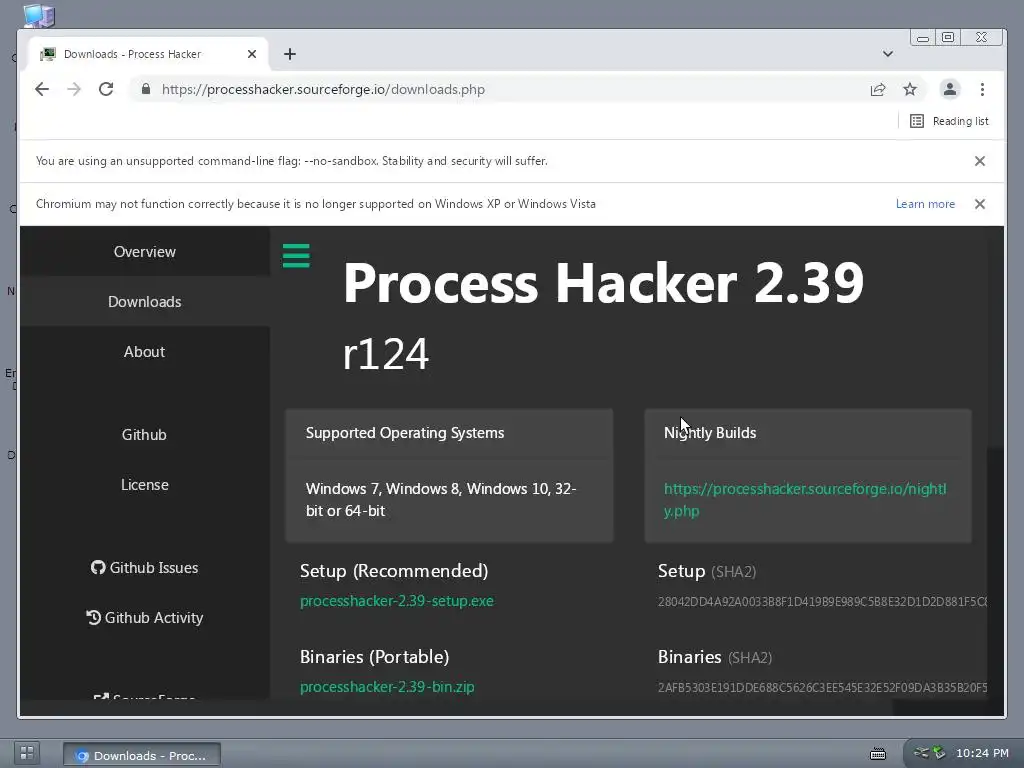The height and width of the screenshot is (768, 1024).
Task: Share this page via the share icon
Action: click(878, 89)
